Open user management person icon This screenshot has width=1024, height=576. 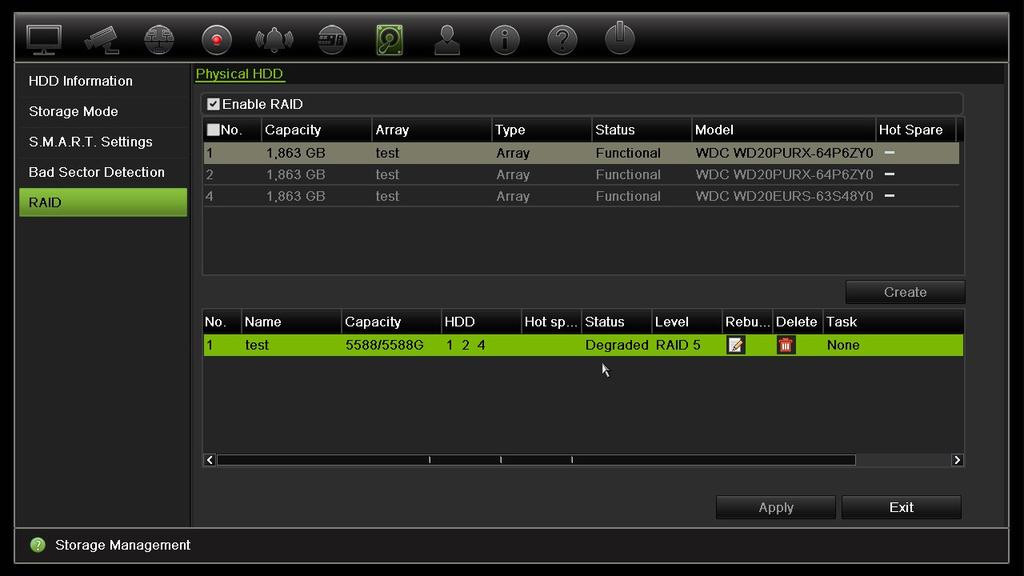[447, 39]
